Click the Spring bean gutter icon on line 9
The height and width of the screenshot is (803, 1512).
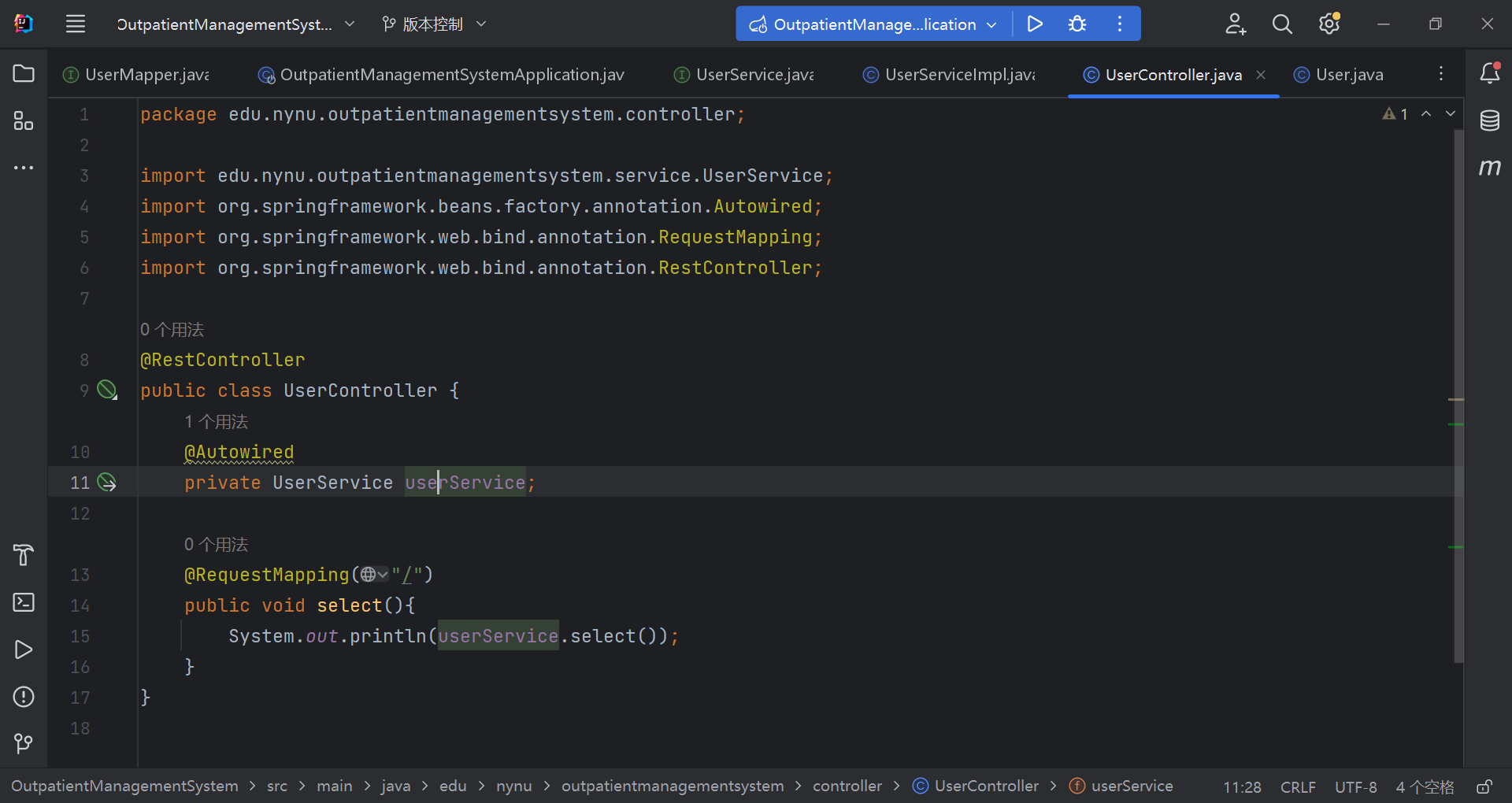coord(107,390)
